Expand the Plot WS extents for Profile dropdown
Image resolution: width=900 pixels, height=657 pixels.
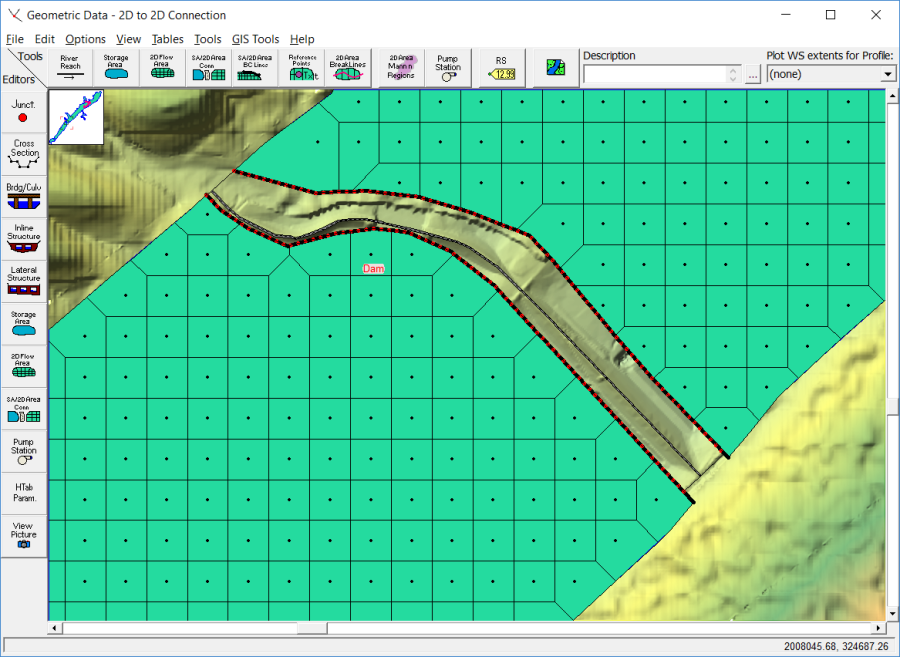point(887,75)
